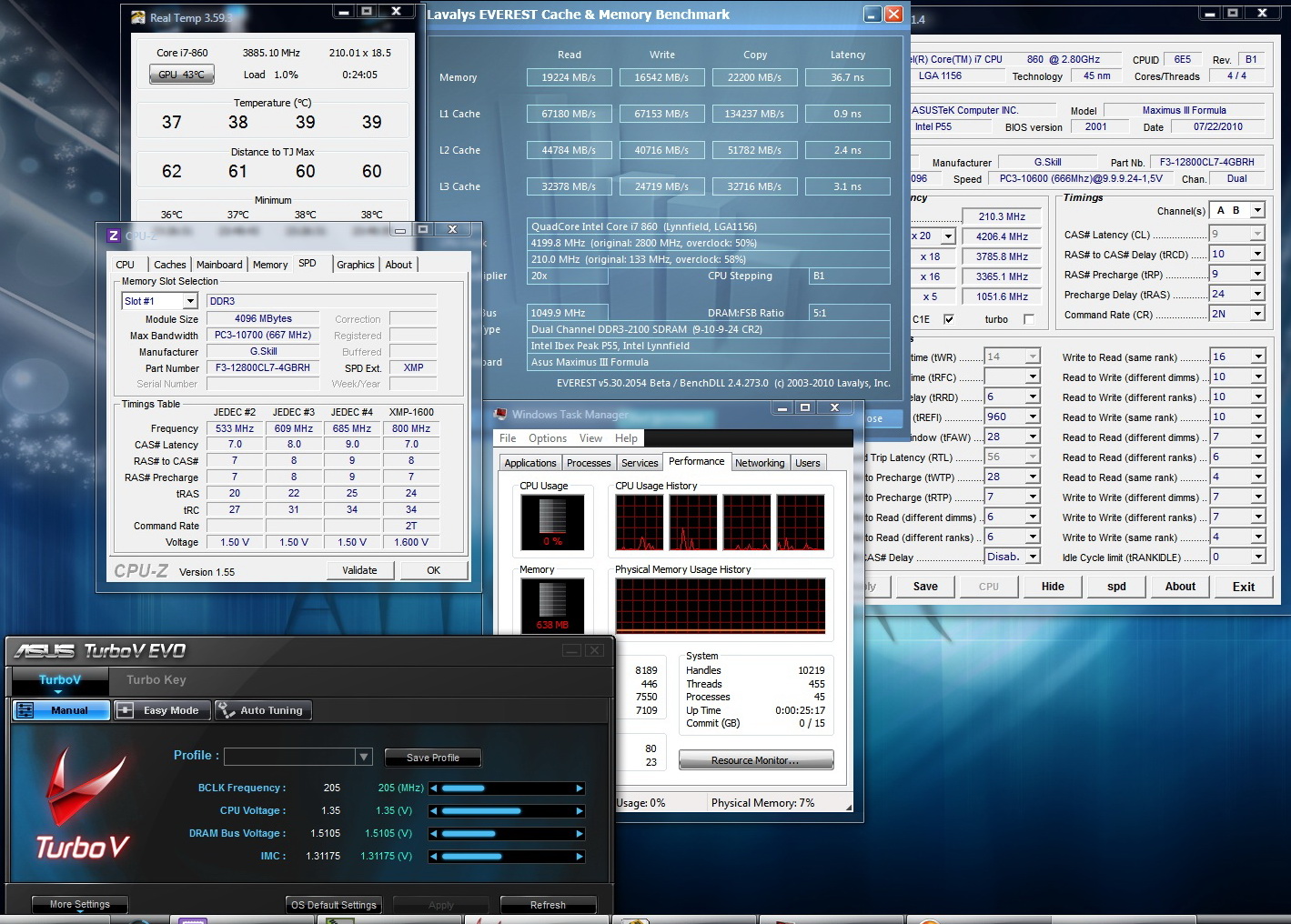
Task: Click the BCLK Frequency slider track
Action: [x=507, y=788]
